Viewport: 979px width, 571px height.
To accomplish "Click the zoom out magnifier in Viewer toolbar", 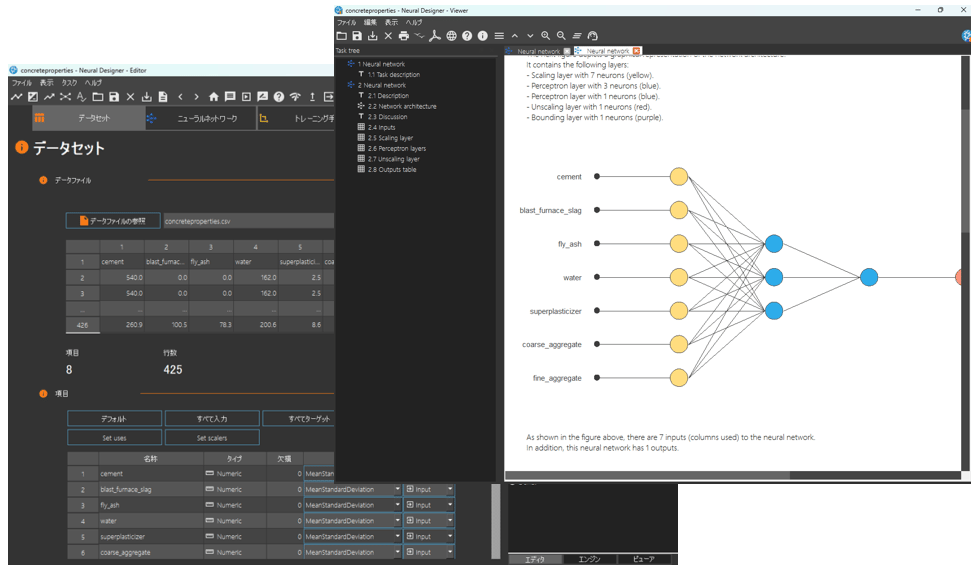I will [x=561, y=36].
